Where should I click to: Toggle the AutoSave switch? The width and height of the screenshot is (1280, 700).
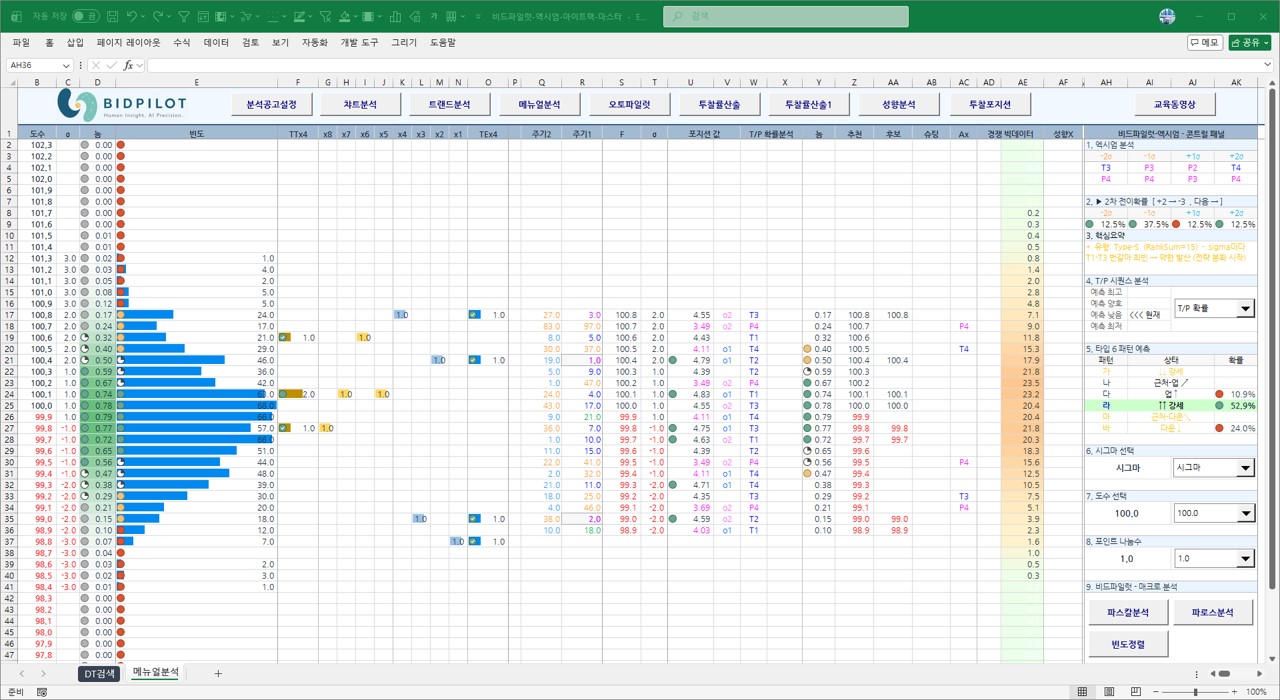coord(85,16)
